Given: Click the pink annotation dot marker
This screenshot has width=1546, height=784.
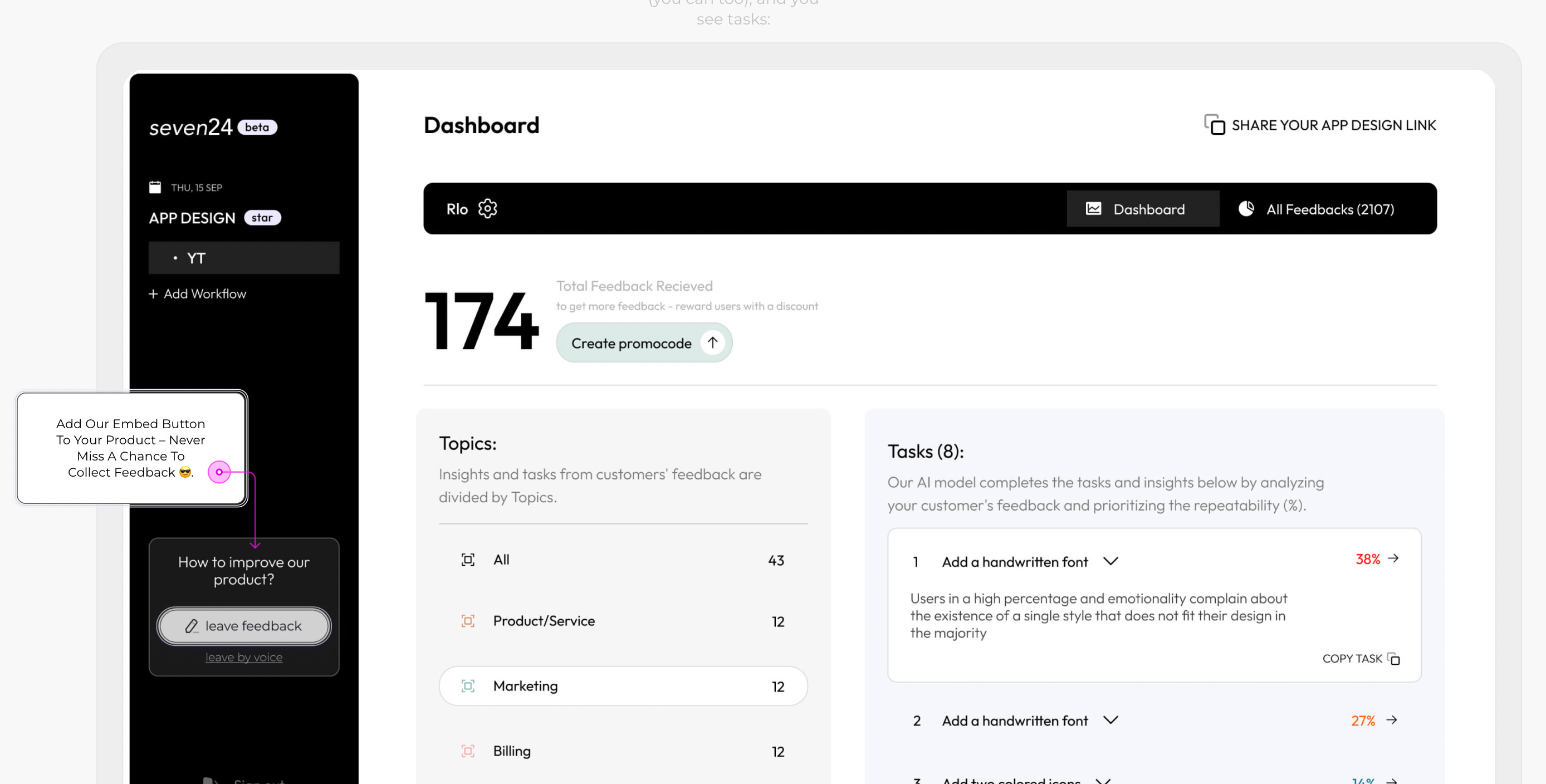Looking at the screenshot, I should tap(219, 472).
